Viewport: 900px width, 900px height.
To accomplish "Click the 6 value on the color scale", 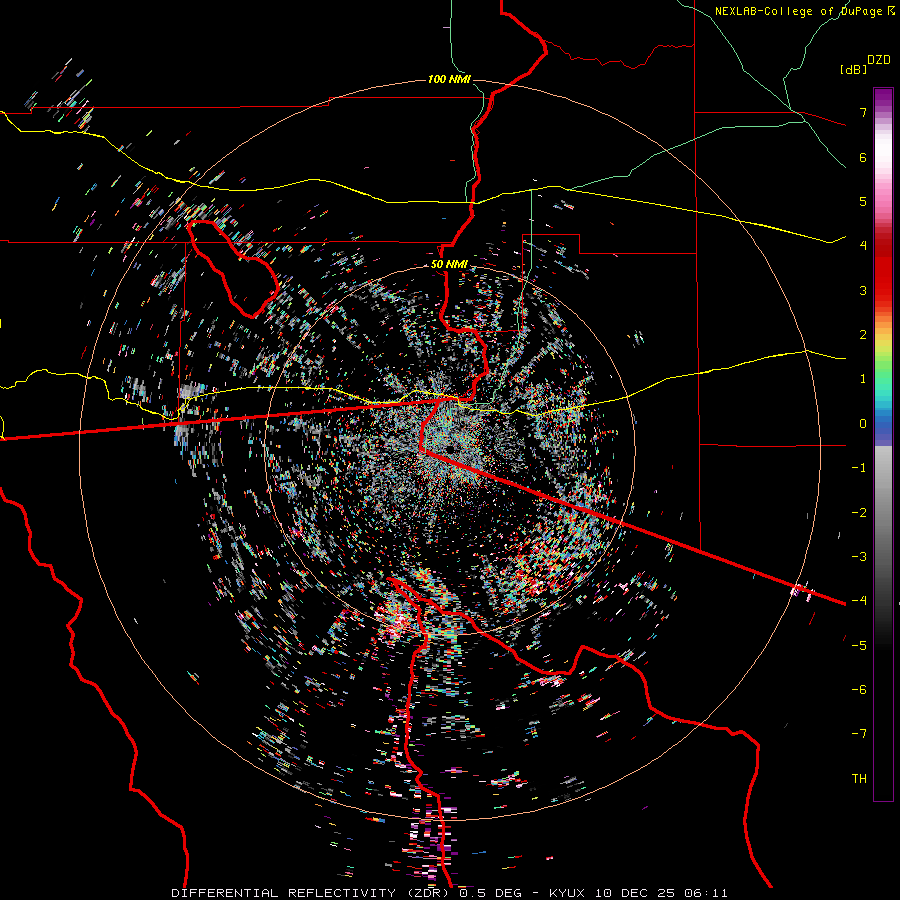I will pos(863,157).
